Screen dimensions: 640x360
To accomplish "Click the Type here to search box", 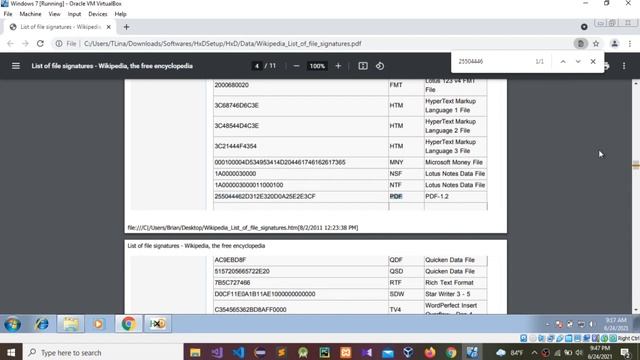I will click(103, 352).
